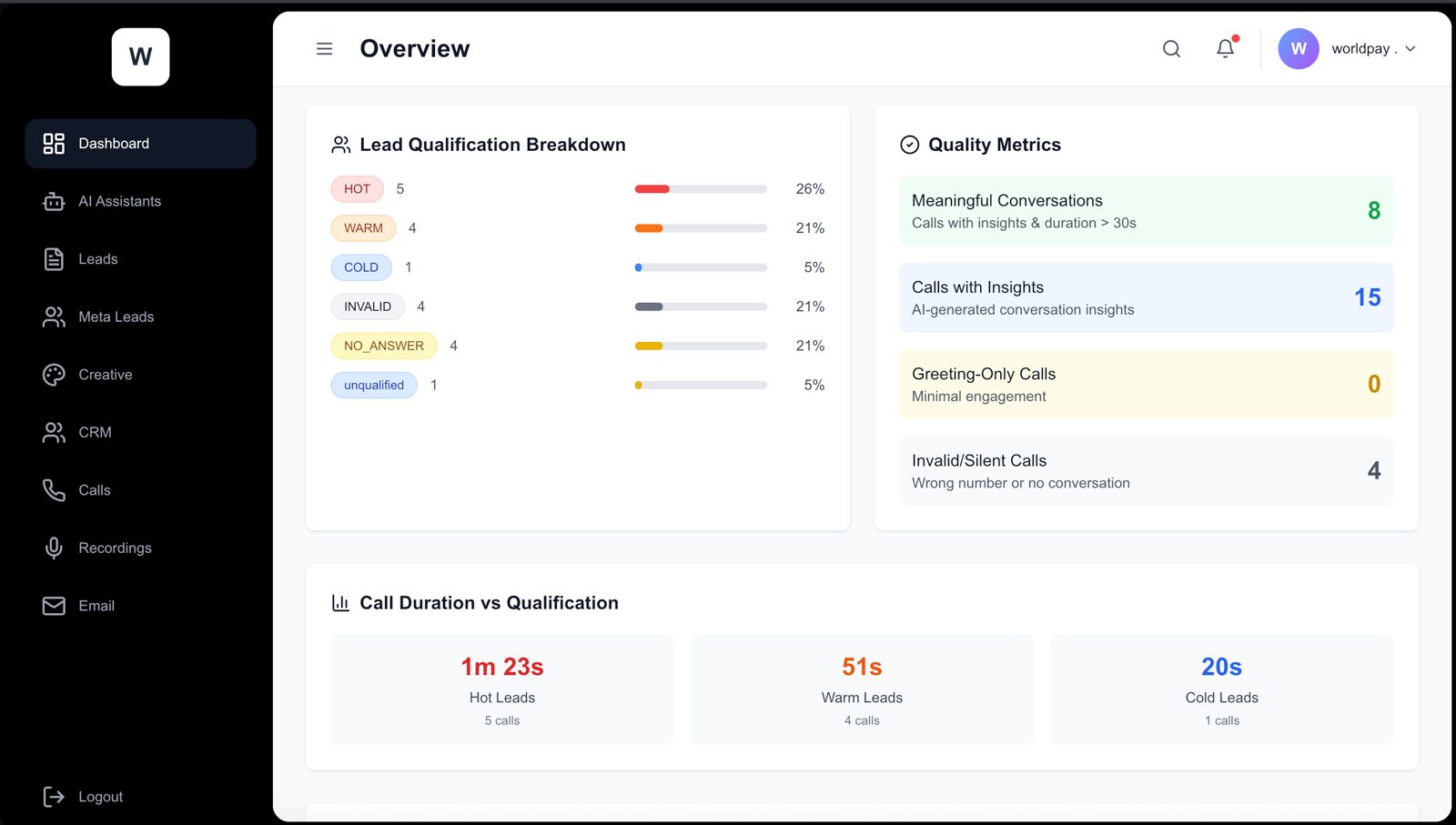Toggle the sidebar using the hamburger icon

(x=324, y=48)
